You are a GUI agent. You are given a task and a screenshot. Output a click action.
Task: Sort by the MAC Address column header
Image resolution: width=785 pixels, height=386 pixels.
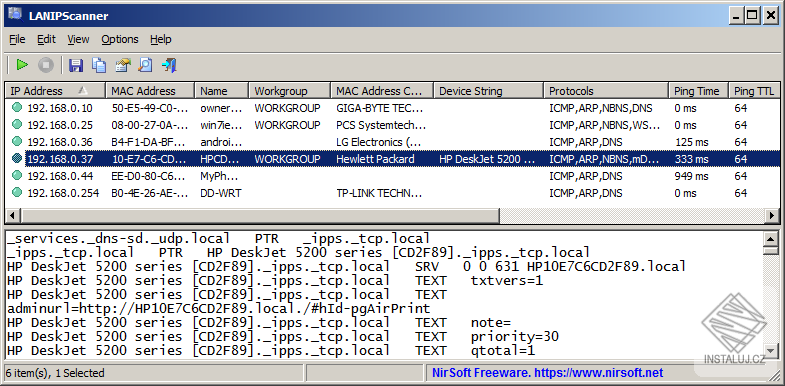150,91
